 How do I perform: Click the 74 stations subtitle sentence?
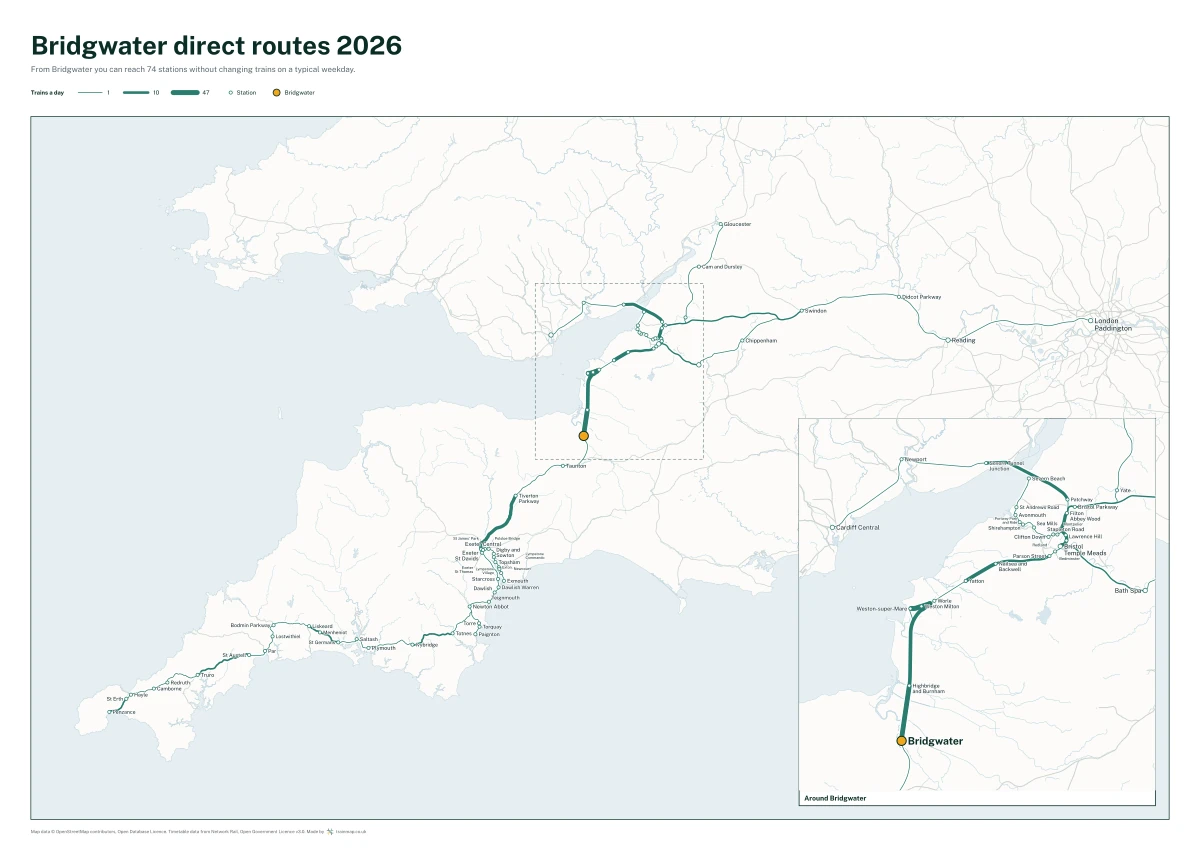click(193, 70)
